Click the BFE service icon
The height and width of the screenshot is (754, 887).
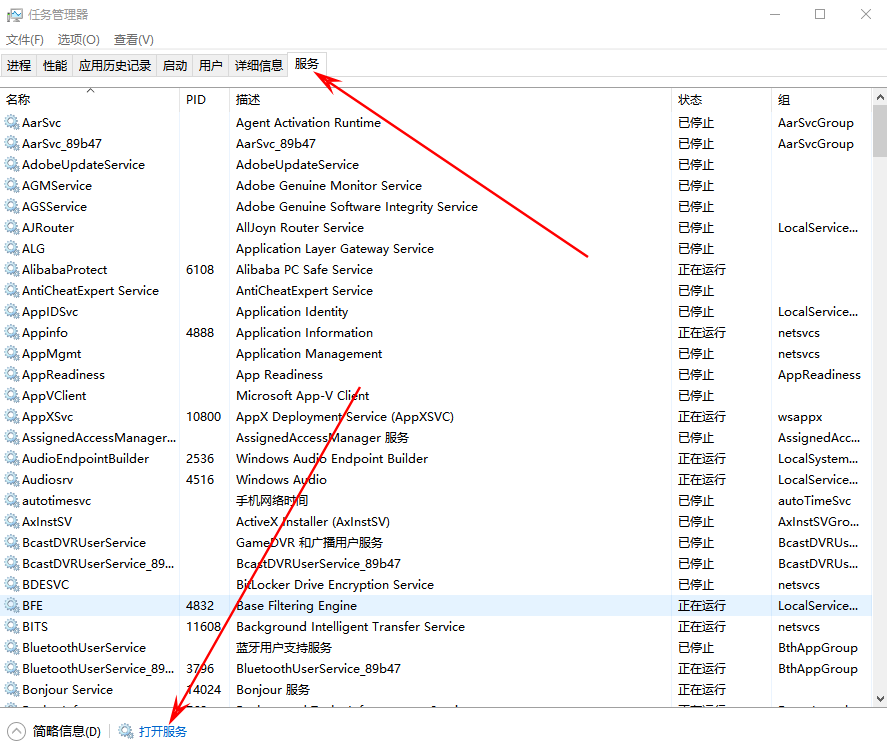[x=12, y=605]
